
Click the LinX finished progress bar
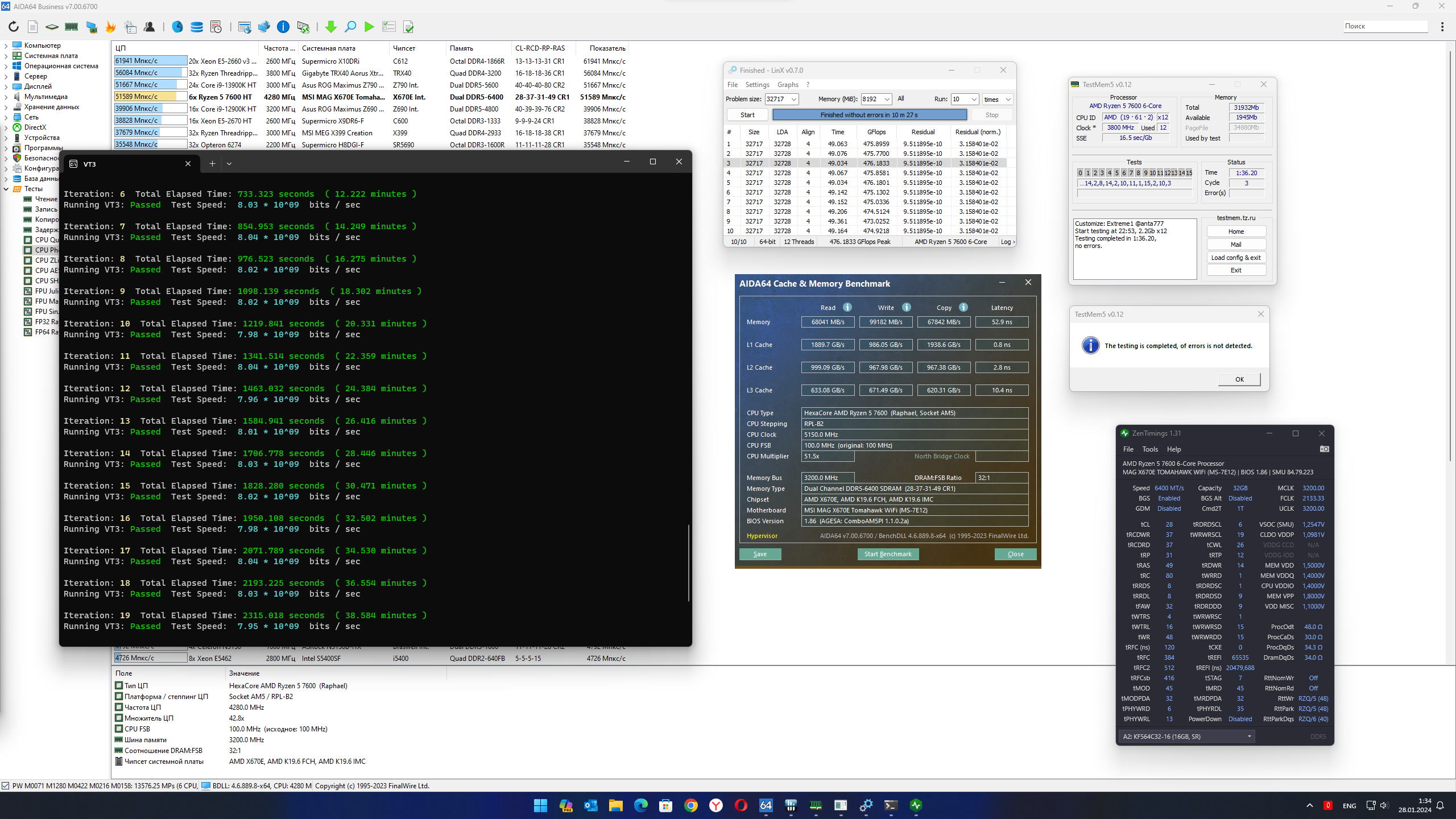click(868, 115)
